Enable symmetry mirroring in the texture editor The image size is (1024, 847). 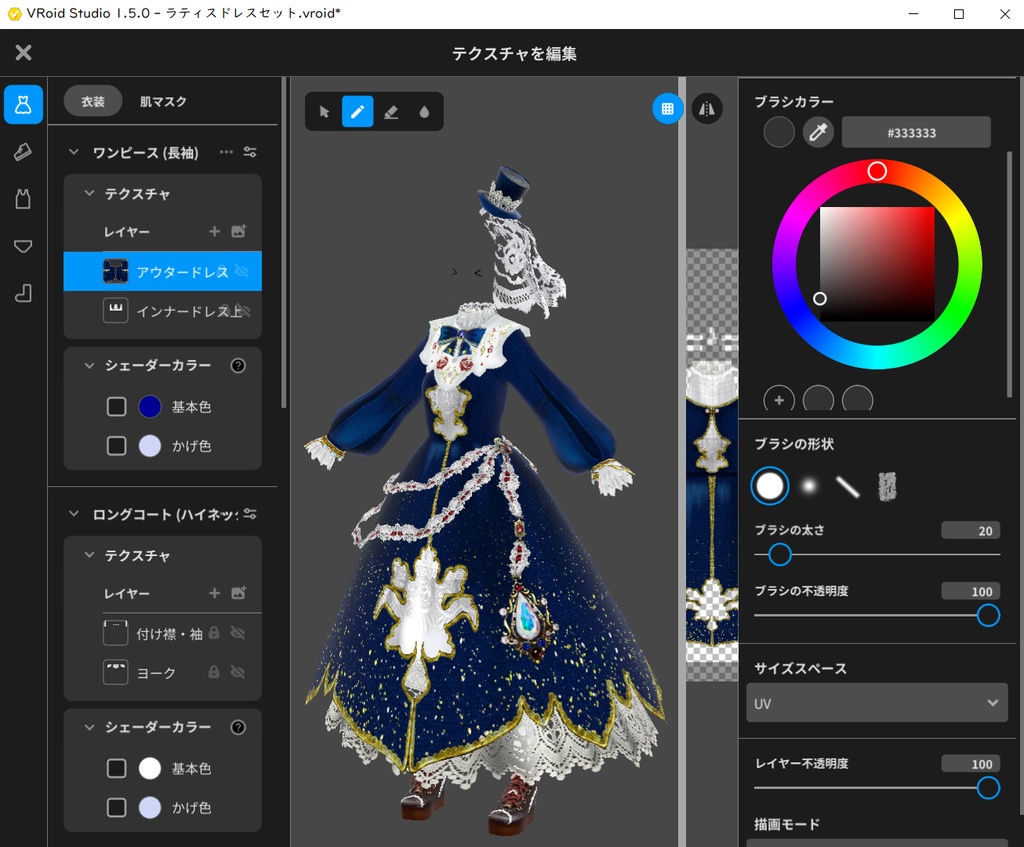point(707,108)
